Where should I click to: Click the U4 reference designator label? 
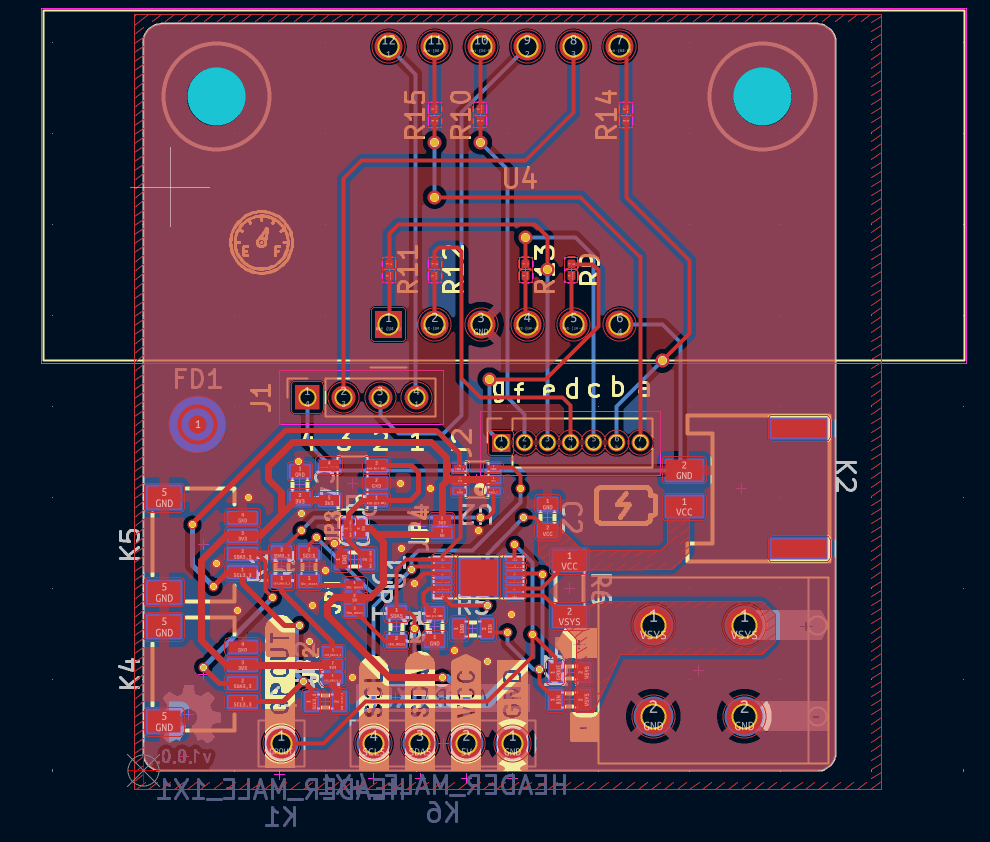[520, 179]
